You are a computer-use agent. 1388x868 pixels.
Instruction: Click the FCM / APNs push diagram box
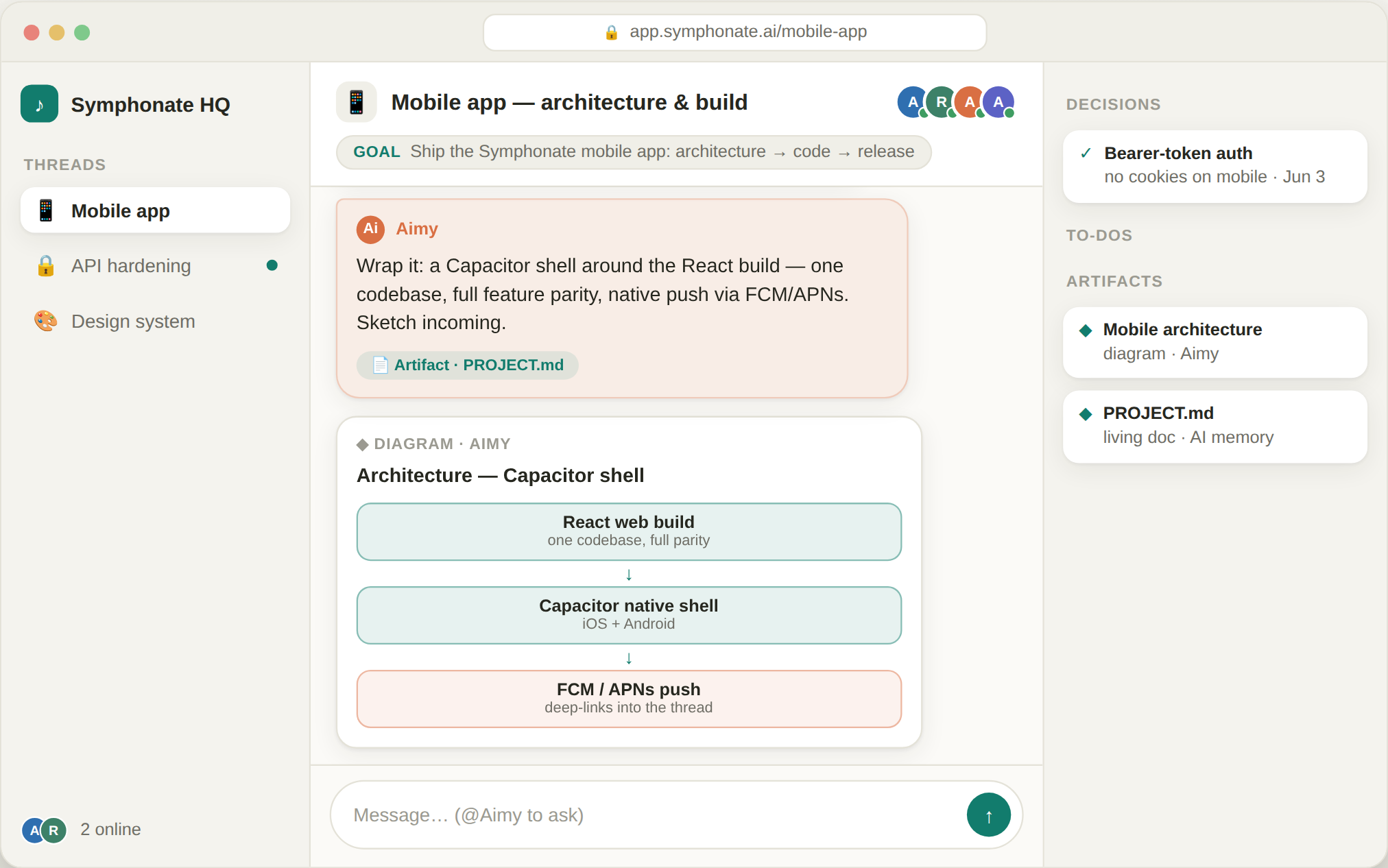pyautogui.click(x=629, y=699)
